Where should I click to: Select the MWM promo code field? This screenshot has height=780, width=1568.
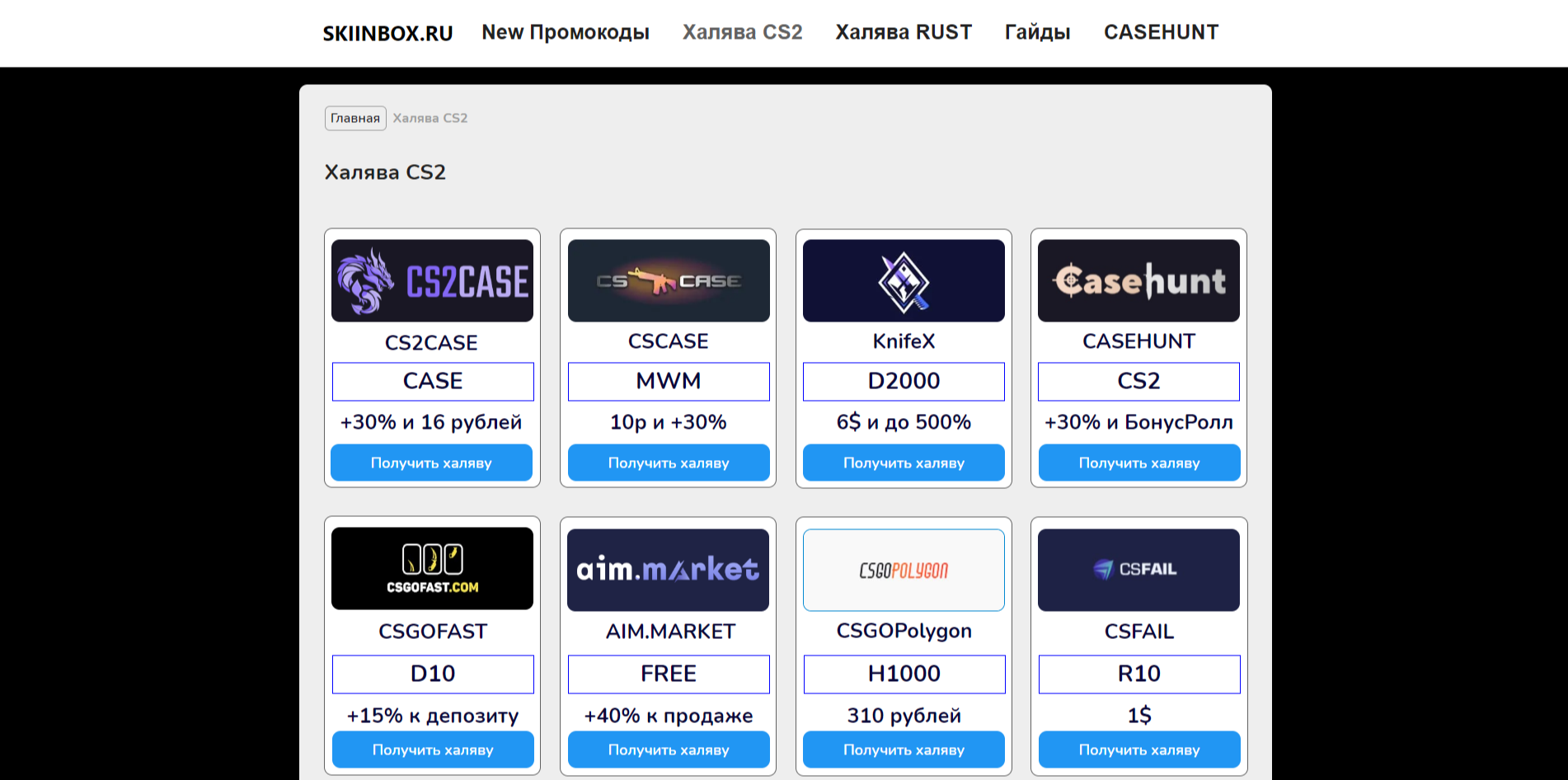(x=669, y=382)
